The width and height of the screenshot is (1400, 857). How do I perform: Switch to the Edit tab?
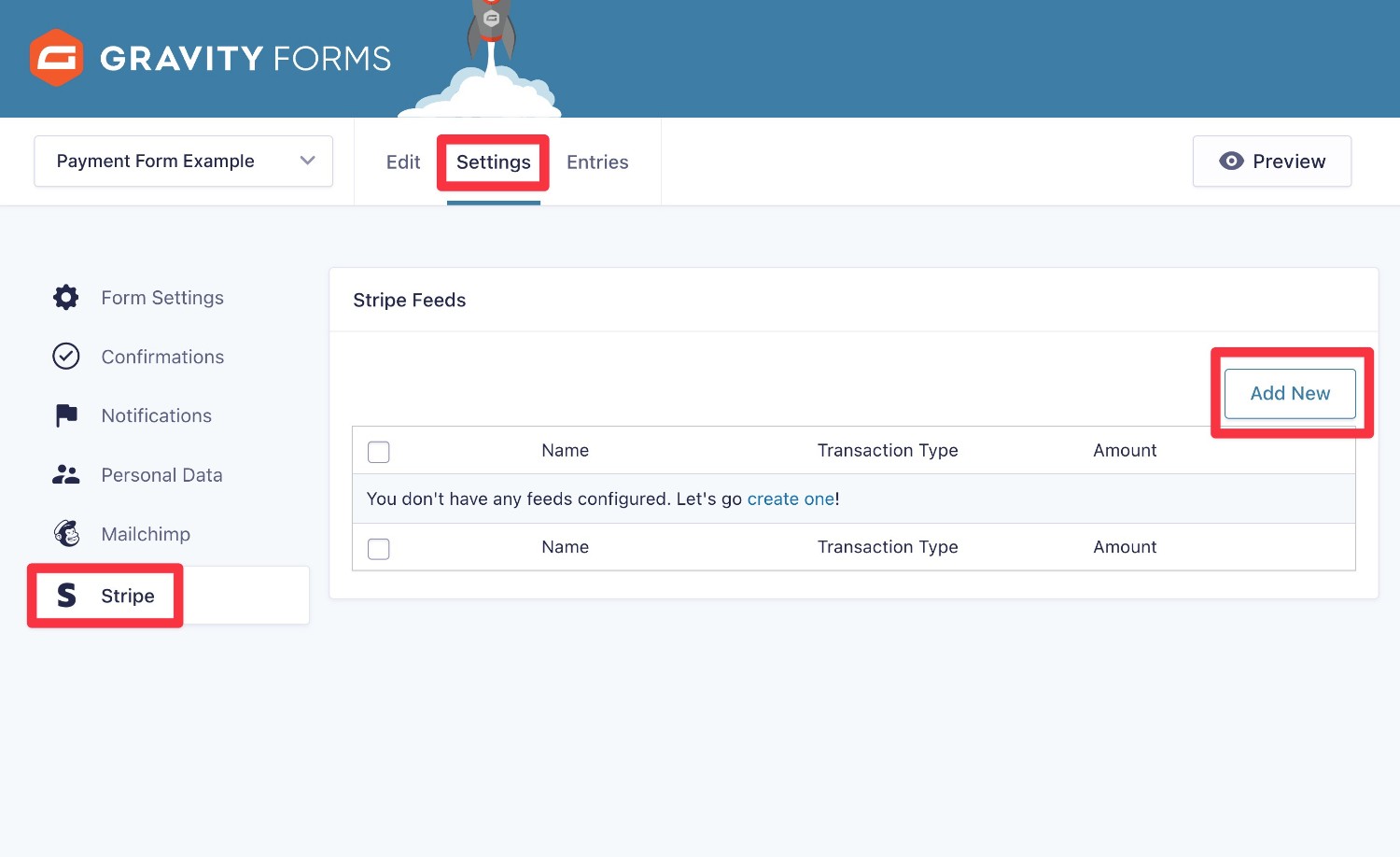pyautogui.click(x=402, y=162)
